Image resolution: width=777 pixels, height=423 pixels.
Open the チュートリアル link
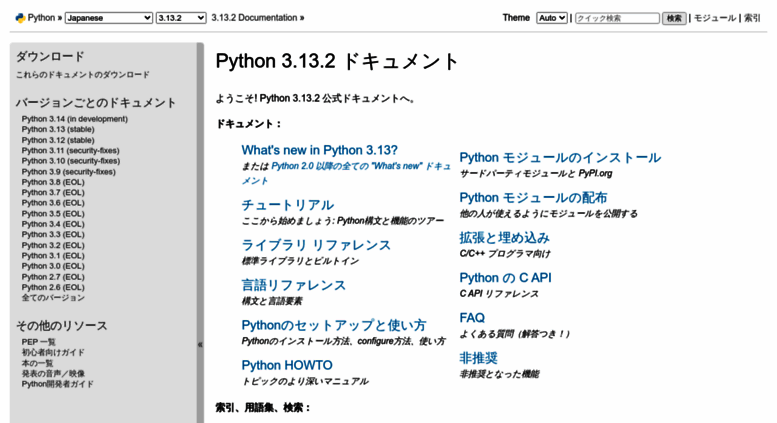[x=288, y=205]
